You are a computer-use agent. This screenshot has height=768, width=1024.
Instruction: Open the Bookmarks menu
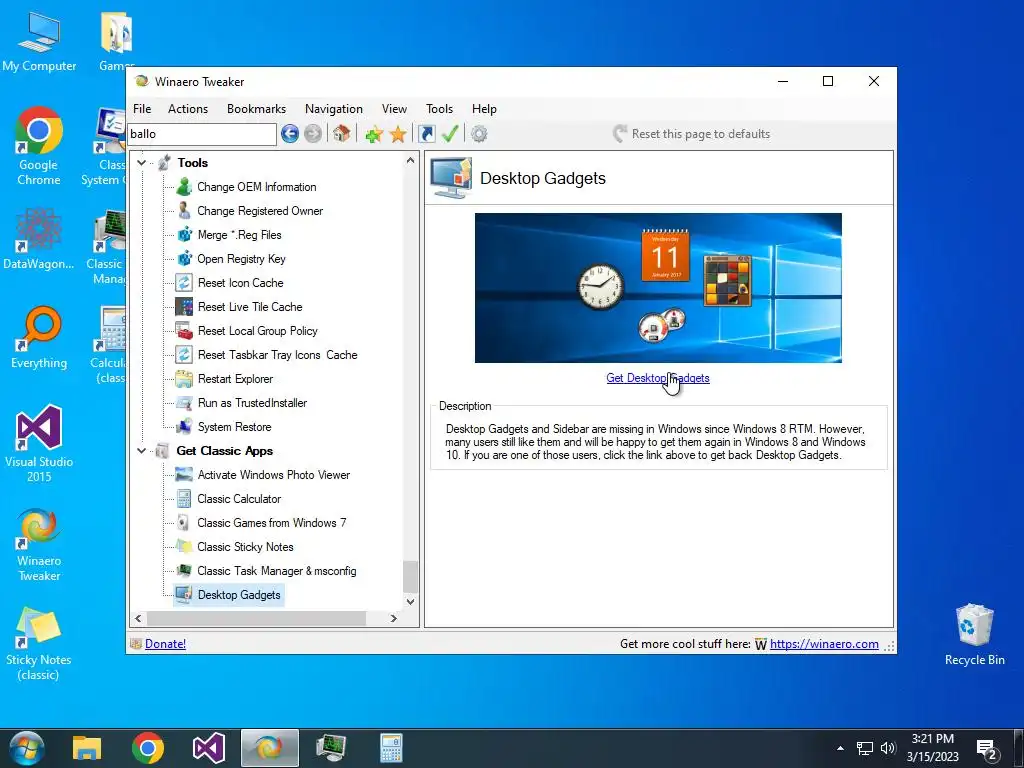[256, 109]
